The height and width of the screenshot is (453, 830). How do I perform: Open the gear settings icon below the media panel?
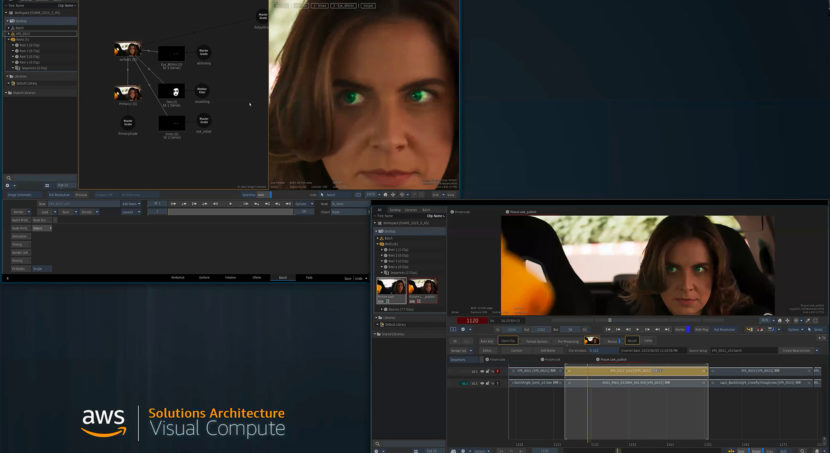coord(9,185)
